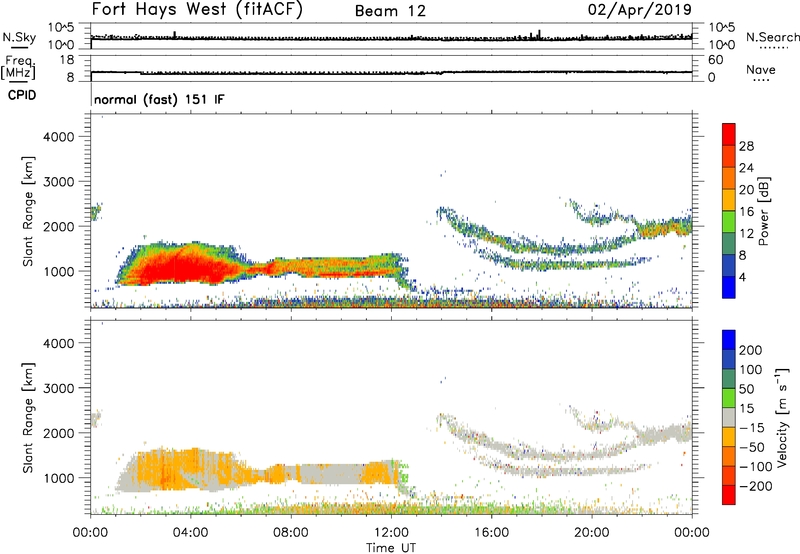This screenshot has height=554, width=800.
Task: Click the "28" tick on the Power colorbar
Action: (746, 146)
